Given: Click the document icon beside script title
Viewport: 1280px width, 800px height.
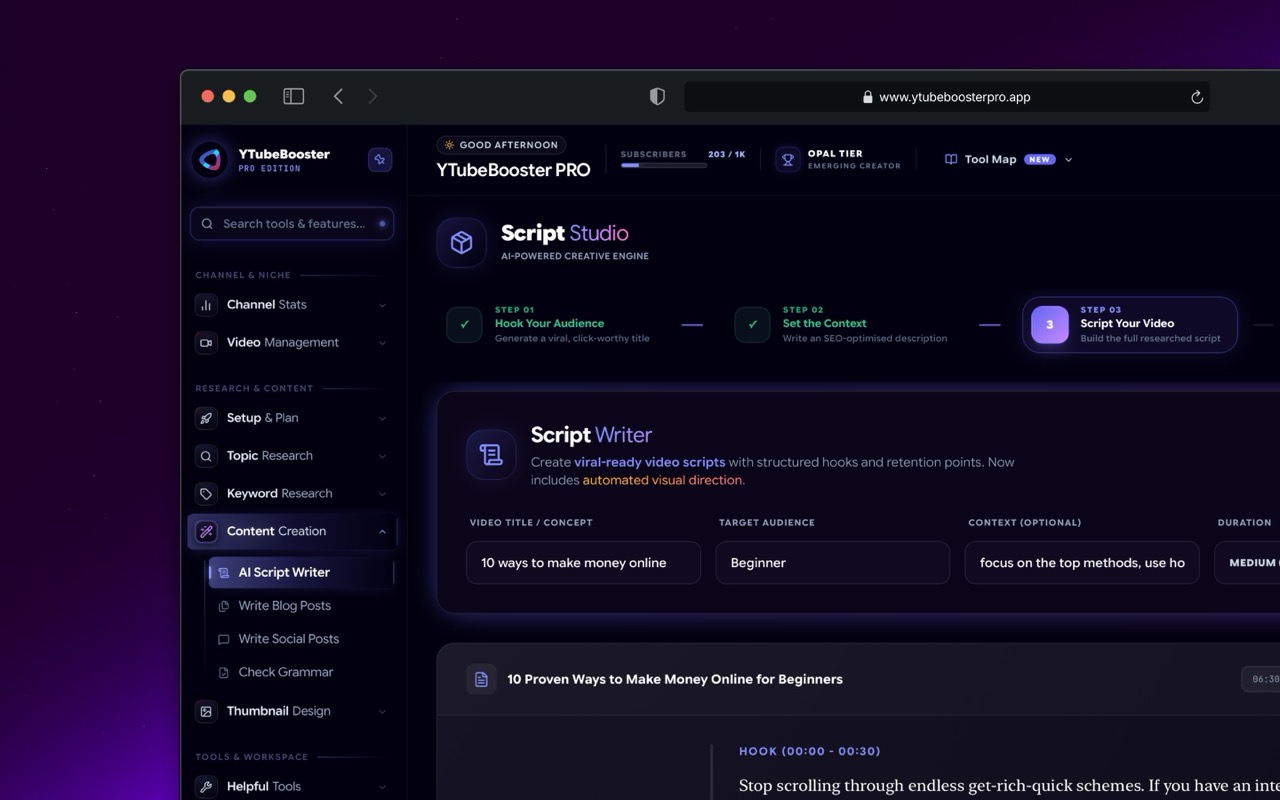Looking at the screenshot, I should point(481,679).
